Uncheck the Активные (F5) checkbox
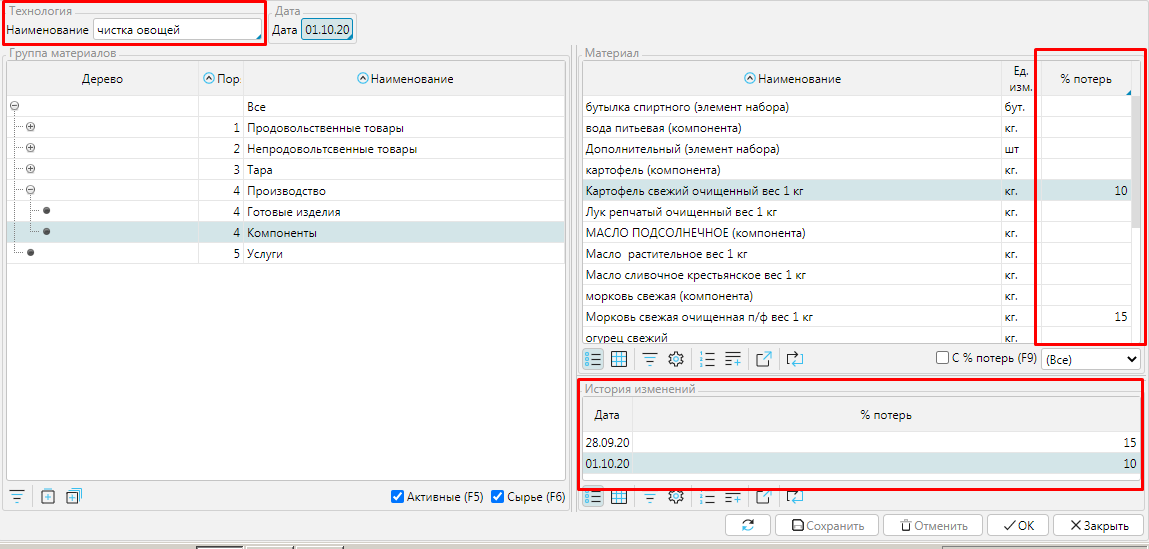 tap(398, 497)
